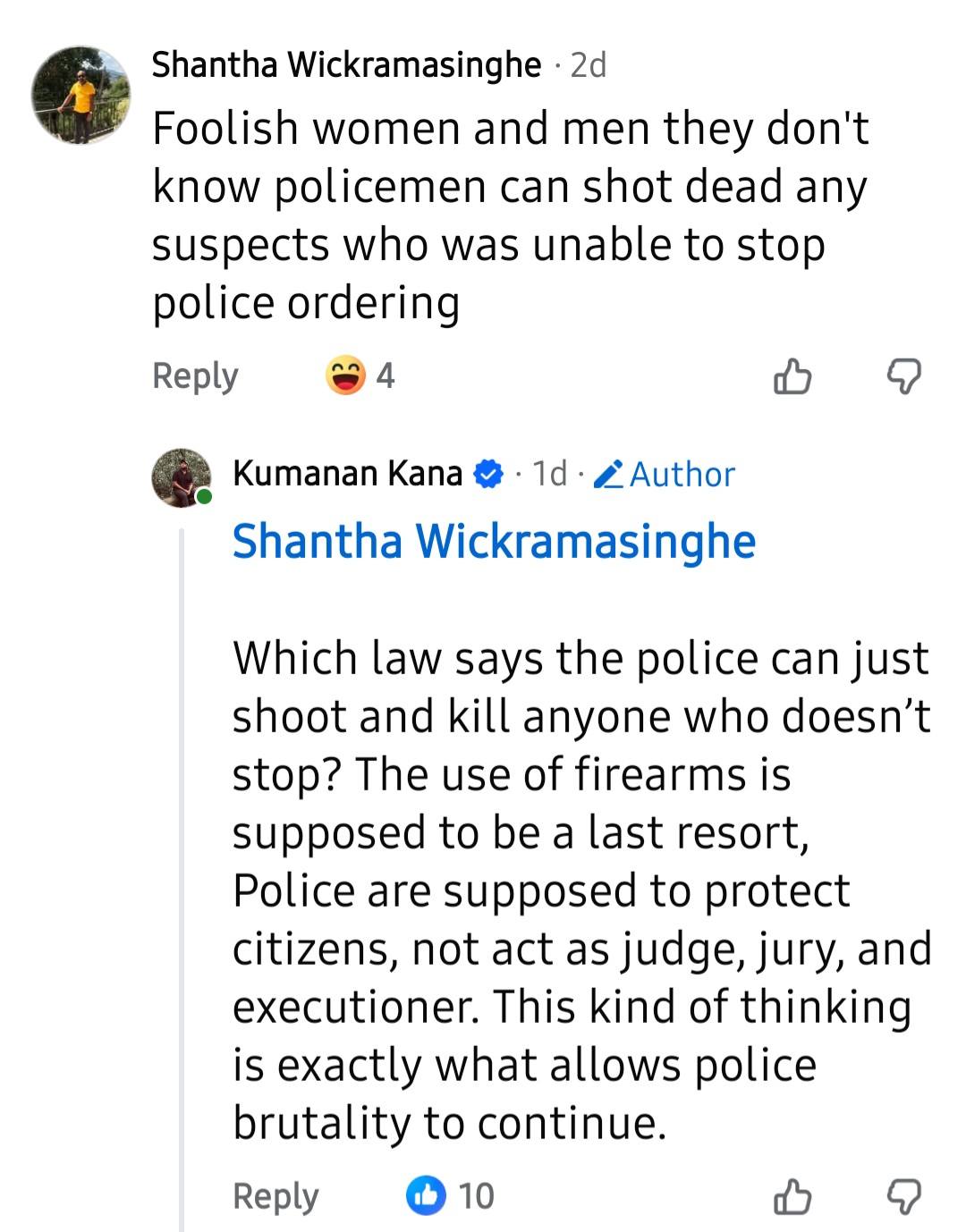966x1232 pixels.
Task: Click the 2d timestamp on first comment
Action: coord(589,65)
